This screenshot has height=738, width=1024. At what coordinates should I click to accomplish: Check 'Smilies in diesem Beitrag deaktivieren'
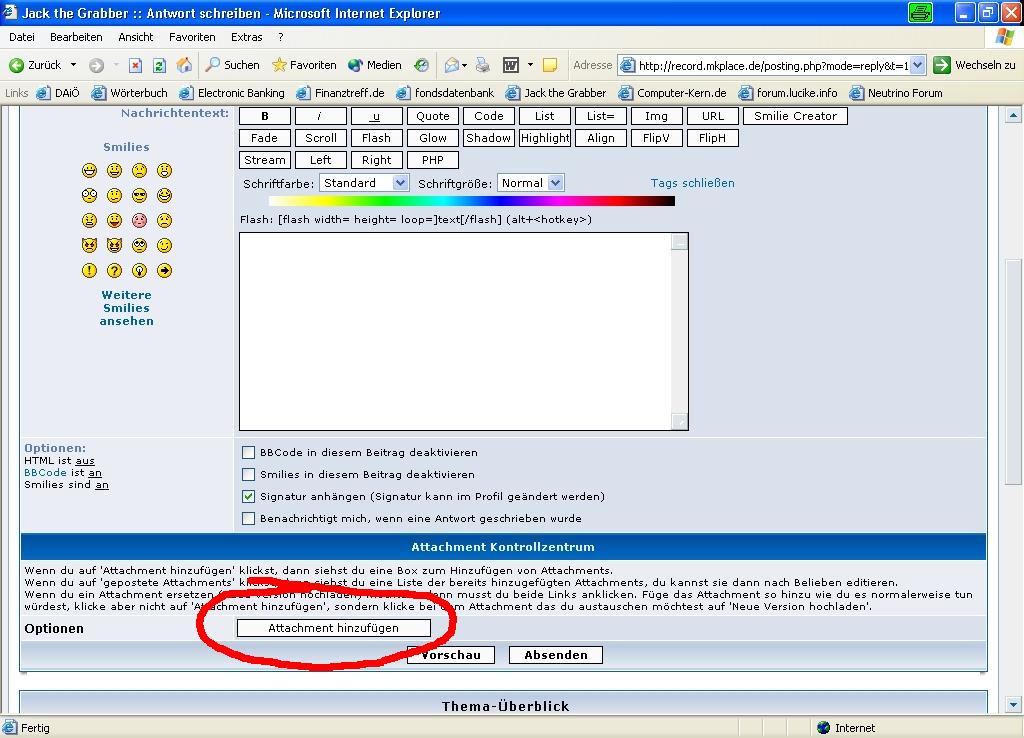pyautogui.click(x=249, y=475)
